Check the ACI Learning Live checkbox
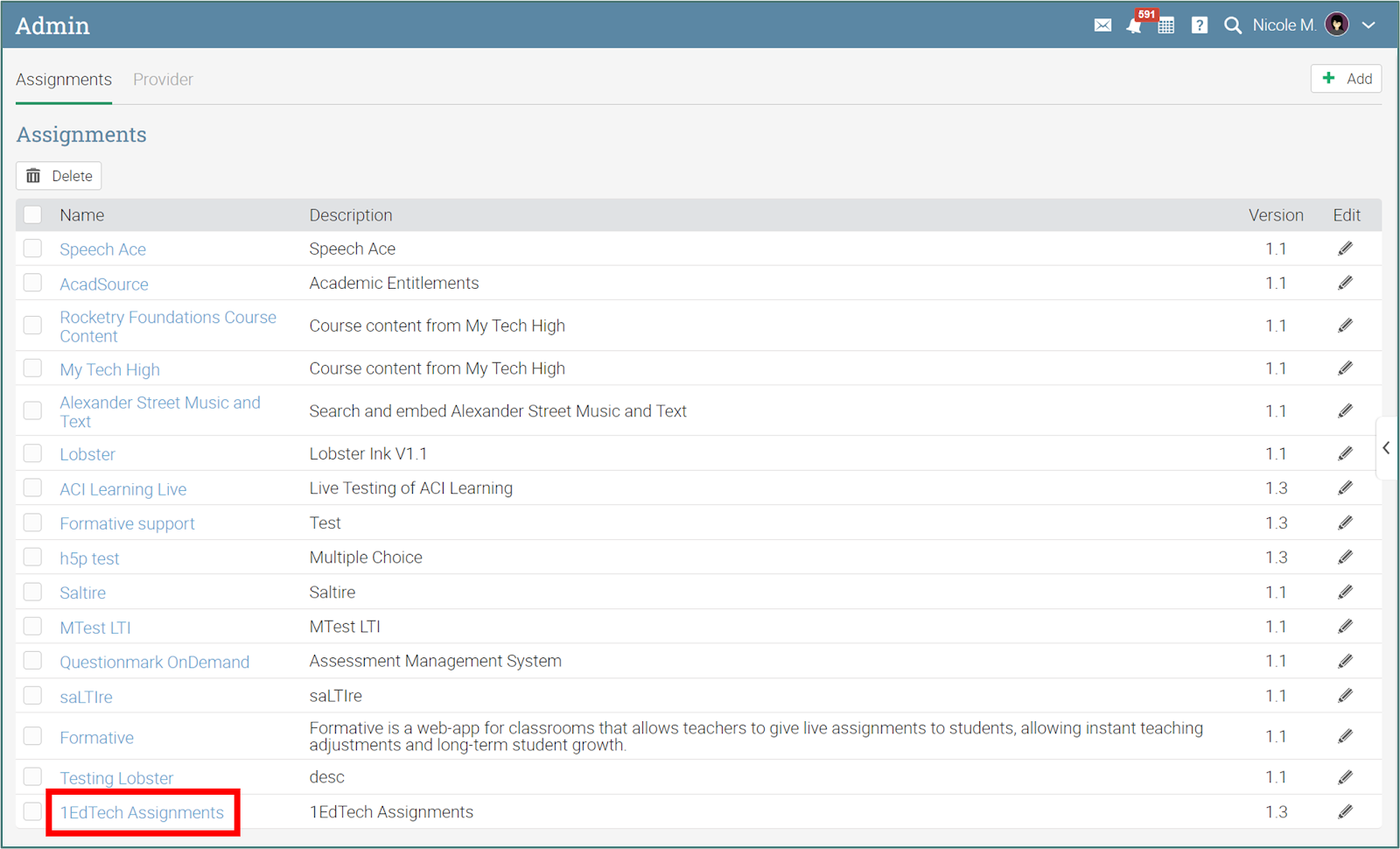 [x=32, y=488]
